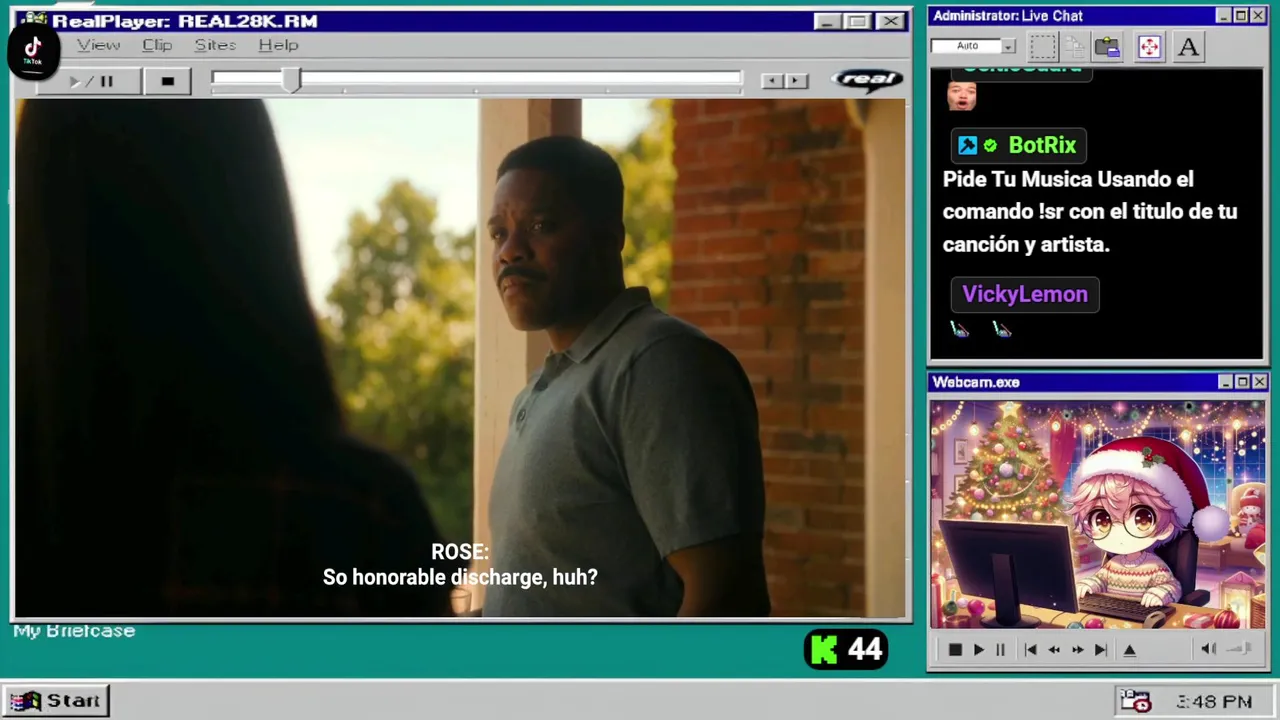Select the marquee selection tool in Live Chat
The width and height of the screenshot is (1280, 720).
(1043, 46)
